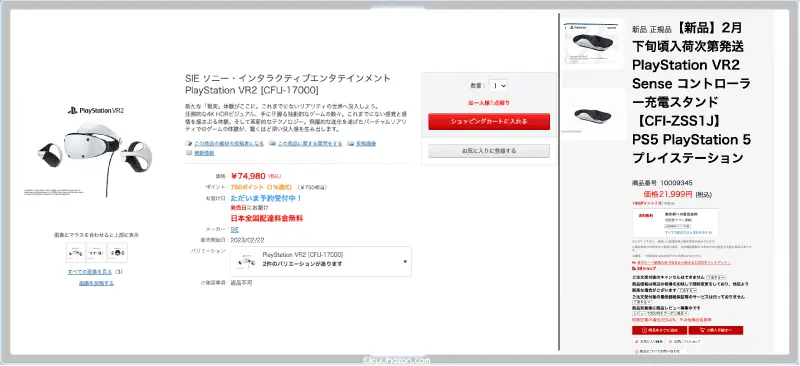Image resolution: width=800 pixels, height=366 pixels.
Task: Click the pencil icon beside first-reviewer link
Action: click(x=189, y=144)
